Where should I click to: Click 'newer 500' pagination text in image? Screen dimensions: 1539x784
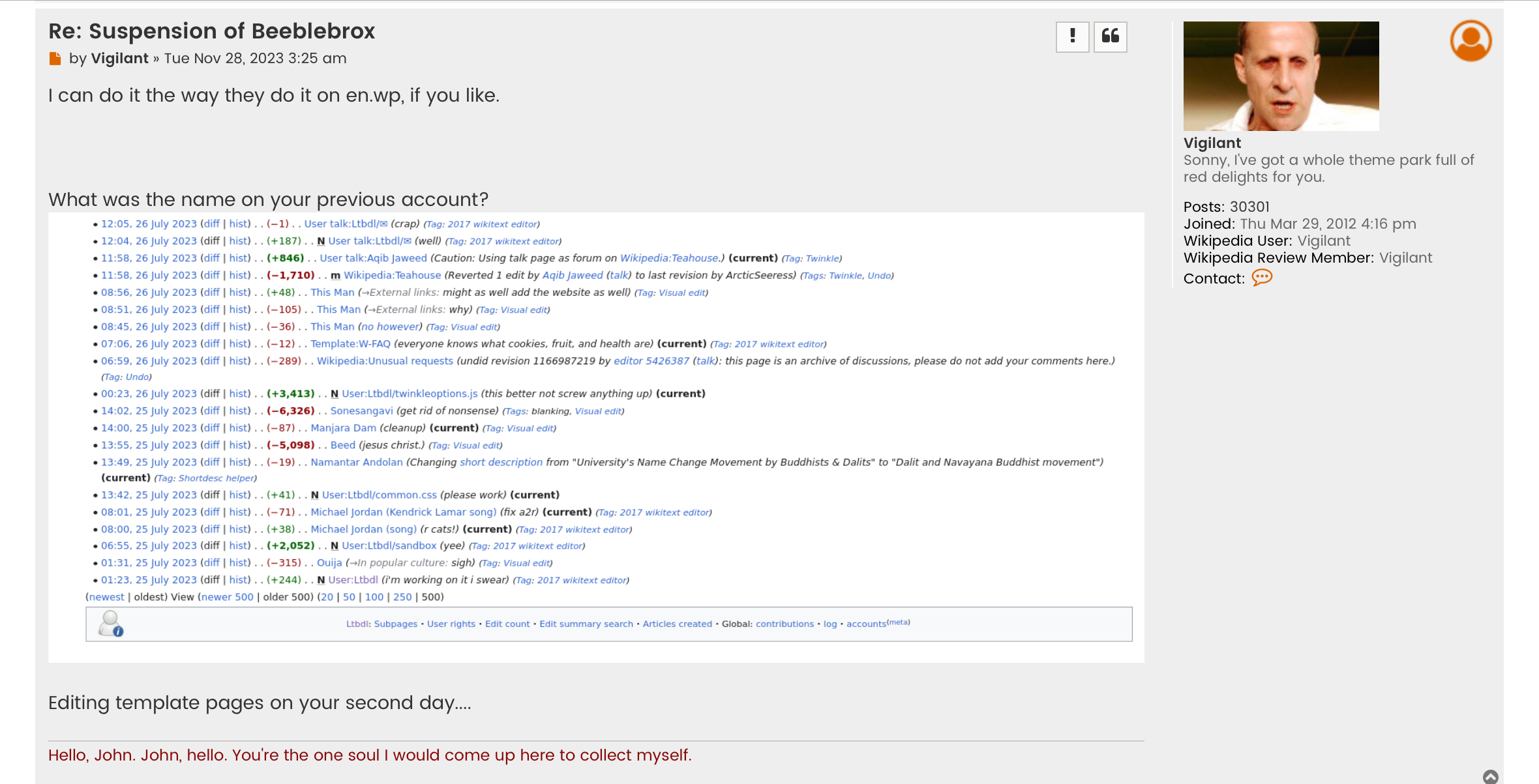[x=227, y=597]
